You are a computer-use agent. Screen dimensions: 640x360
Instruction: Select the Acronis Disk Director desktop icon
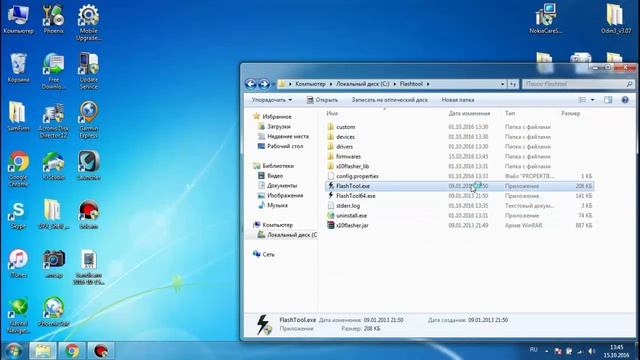53,120
